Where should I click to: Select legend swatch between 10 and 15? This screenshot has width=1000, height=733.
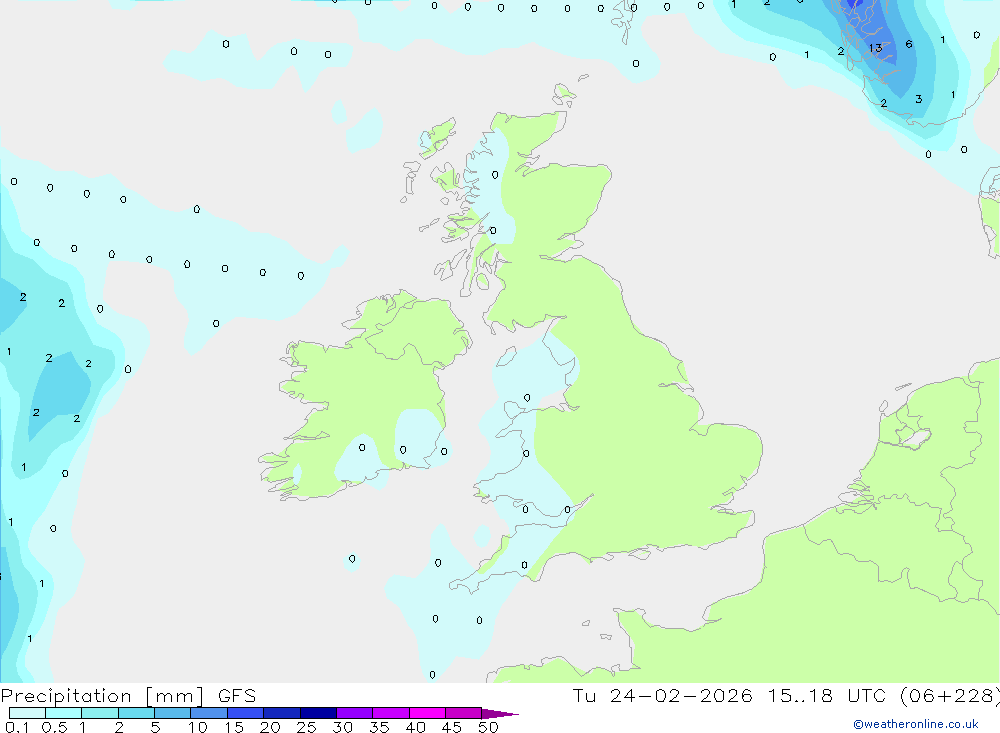tap(209, 713)
